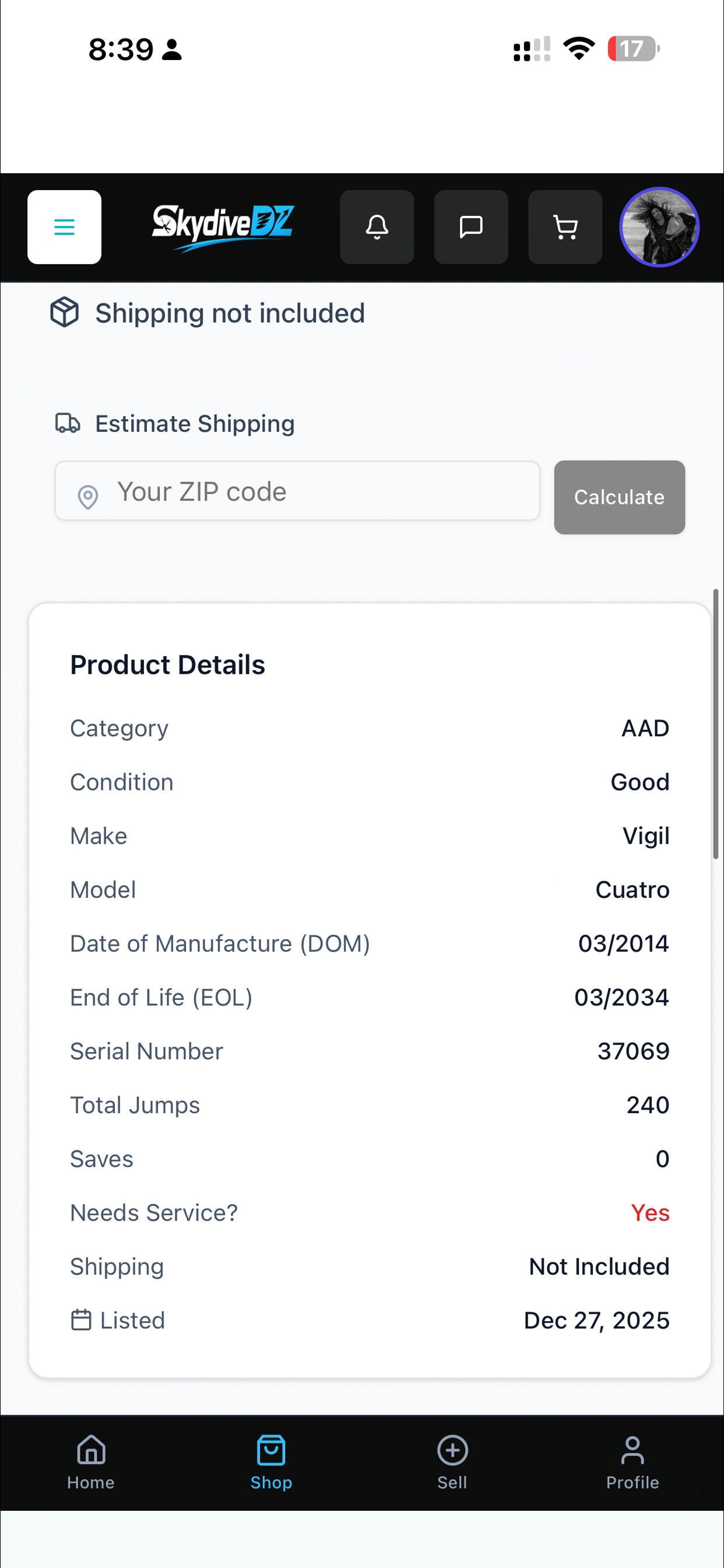
Task: Open the hamburger menu button
Action: point(65,227)
